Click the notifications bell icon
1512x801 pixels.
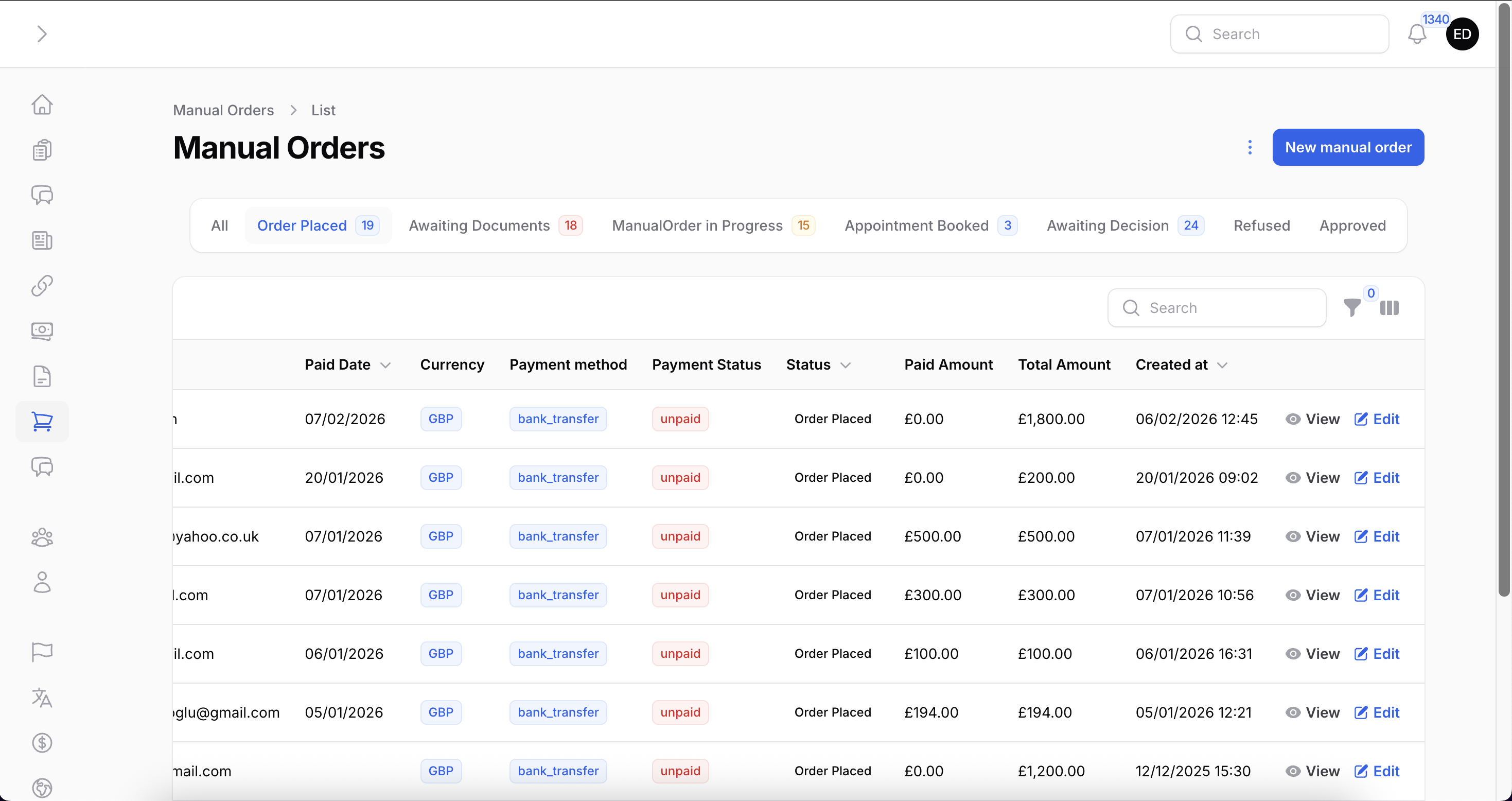pyautogui.click(x=1417, y=34)
